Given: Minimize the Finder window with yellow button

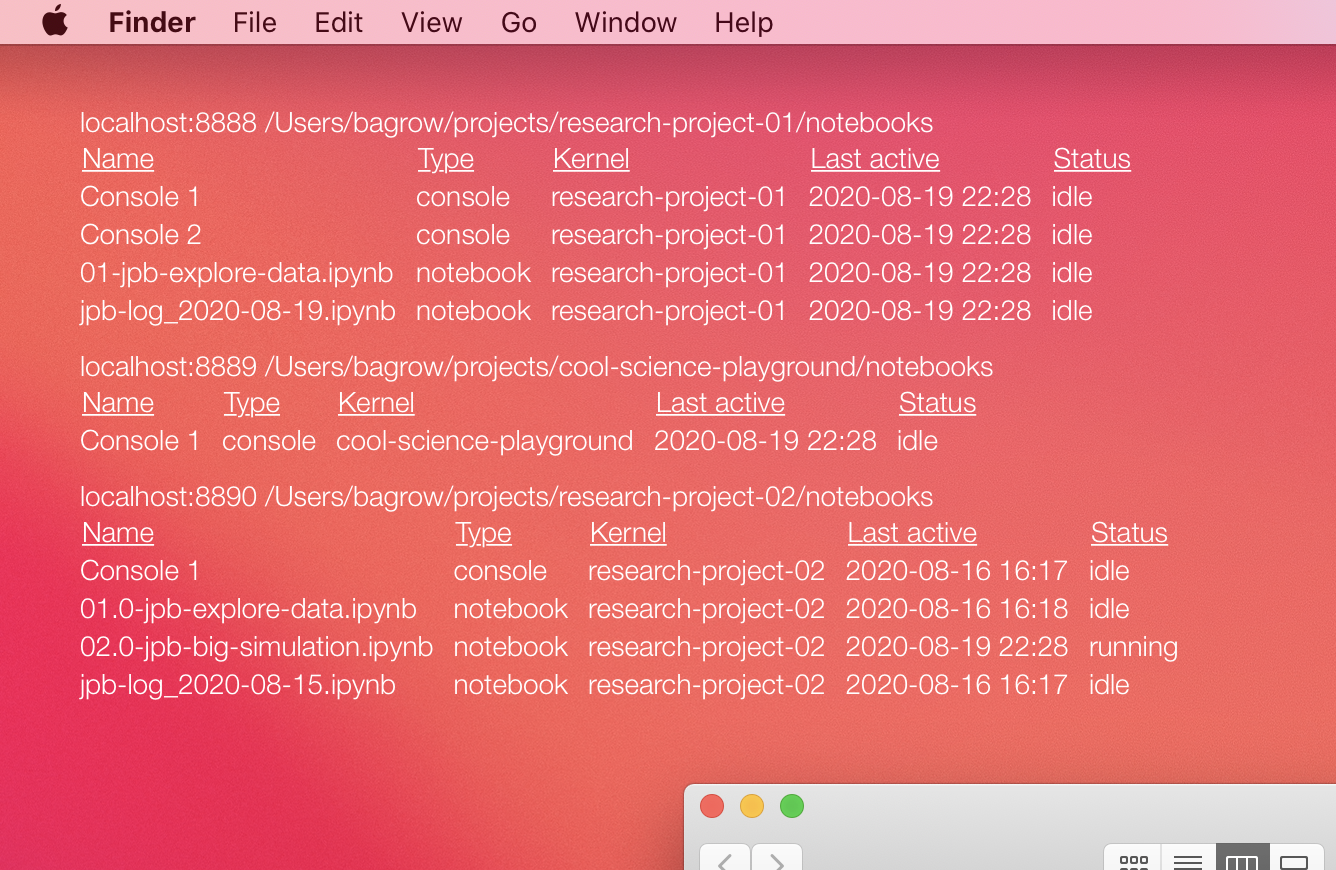Looking at the screenshot, I should pyautogui.click(x=752, y=806).
